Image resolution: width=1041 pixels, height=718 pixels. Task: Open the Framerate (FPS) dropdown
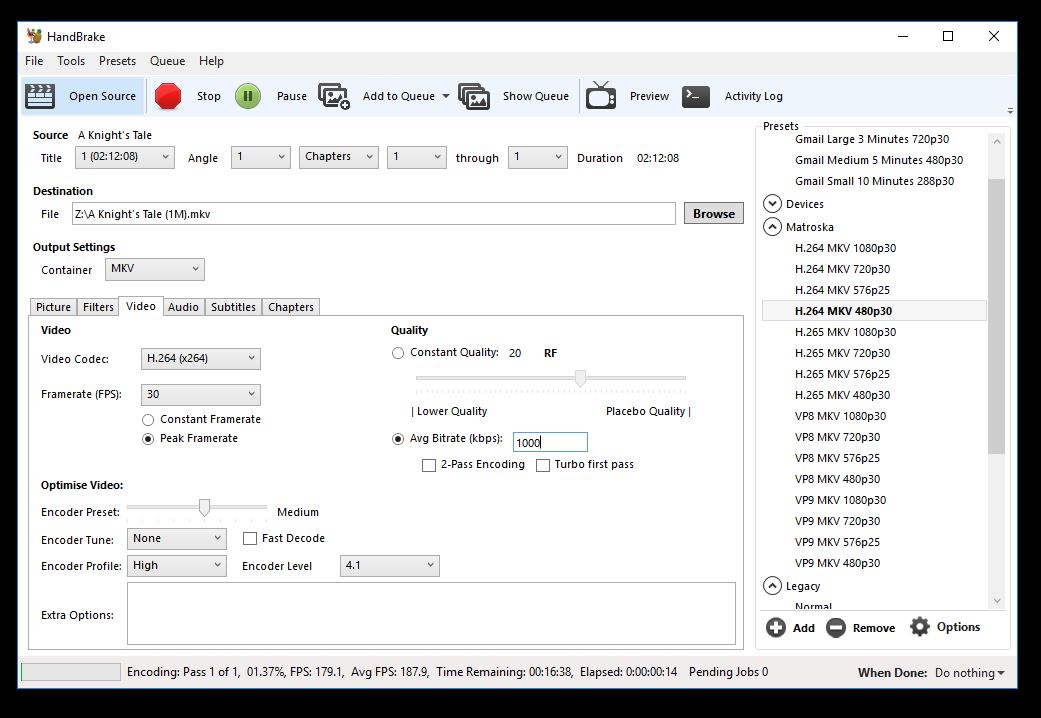(200, 395)
